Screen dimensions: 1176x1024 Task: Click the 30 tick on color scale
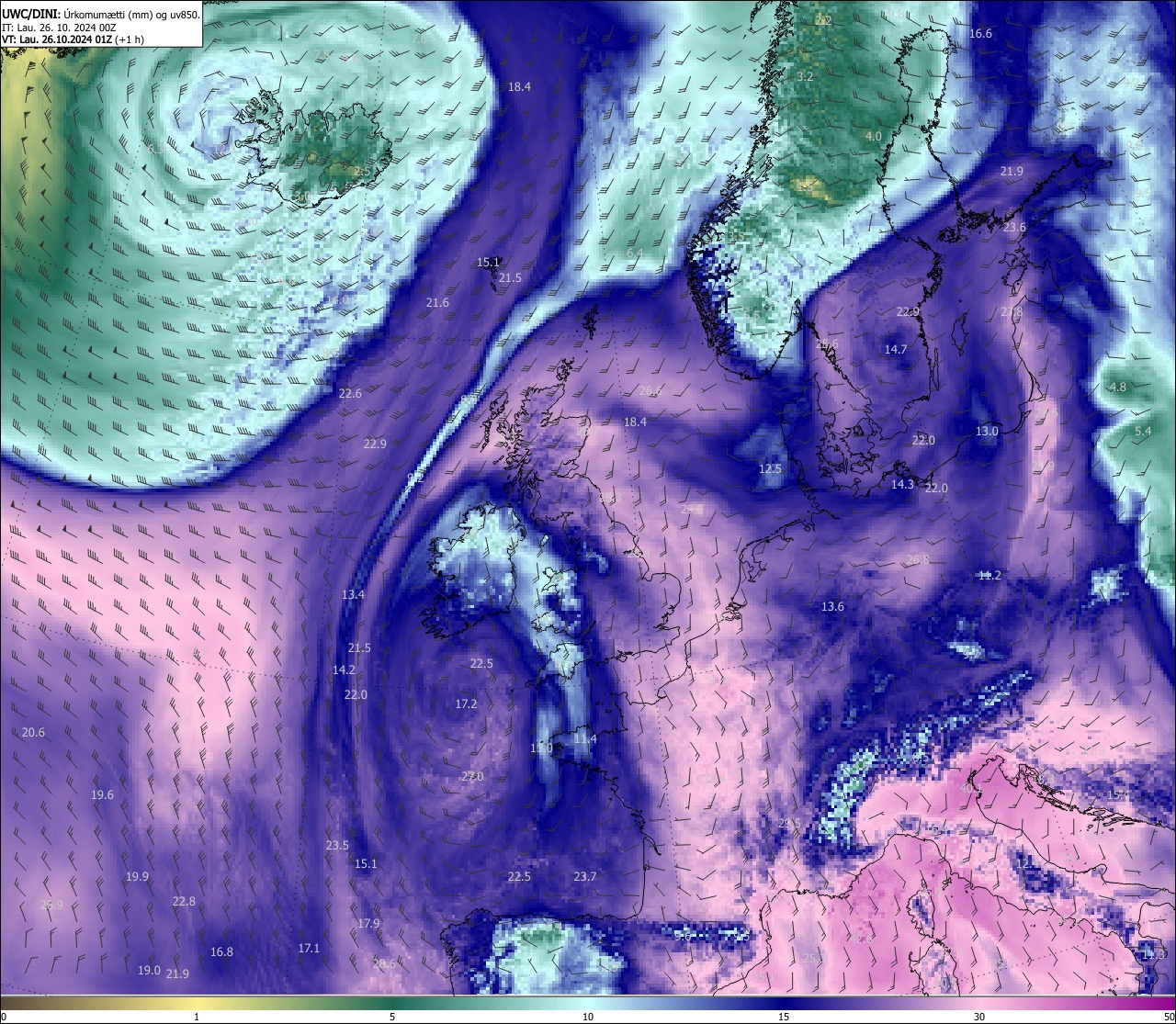pos(979,1017)
